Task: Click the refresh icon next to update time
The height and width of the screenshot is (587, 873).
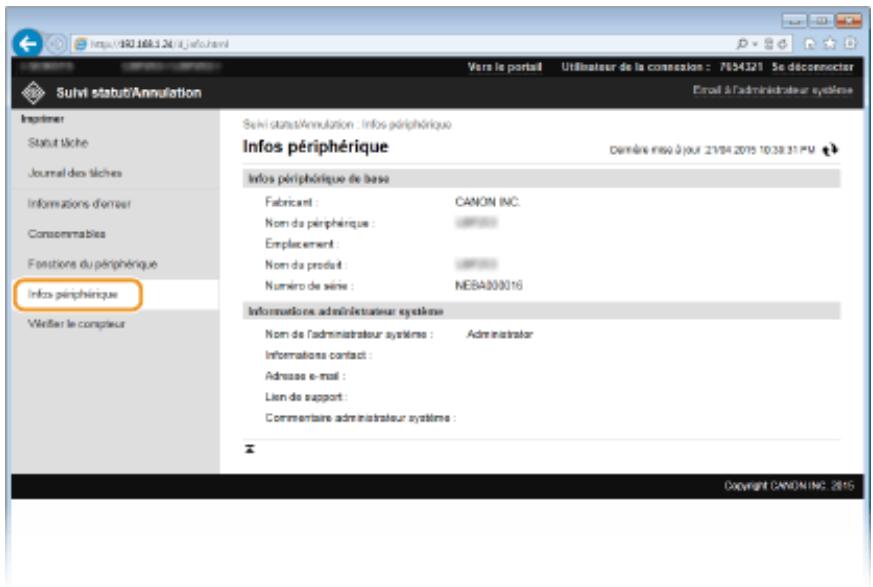Action: [830, 149]
